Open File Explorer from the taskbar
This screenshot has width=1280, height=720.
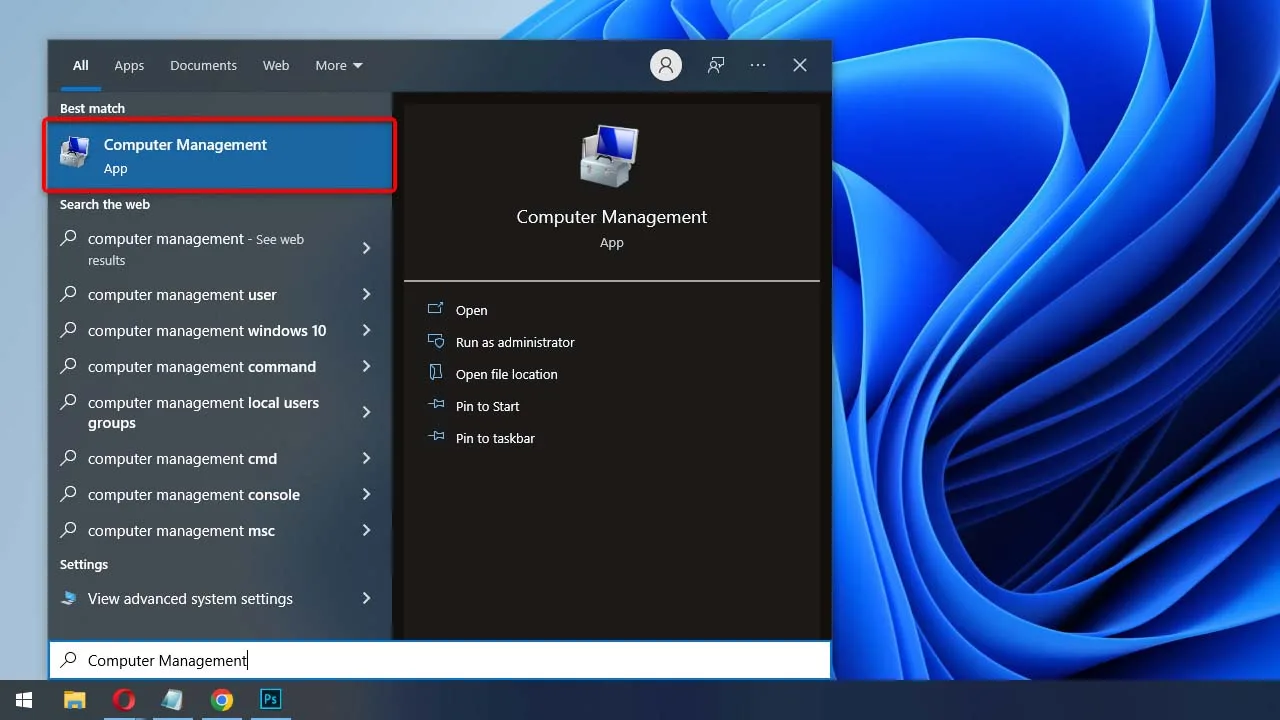pos(75,700)
